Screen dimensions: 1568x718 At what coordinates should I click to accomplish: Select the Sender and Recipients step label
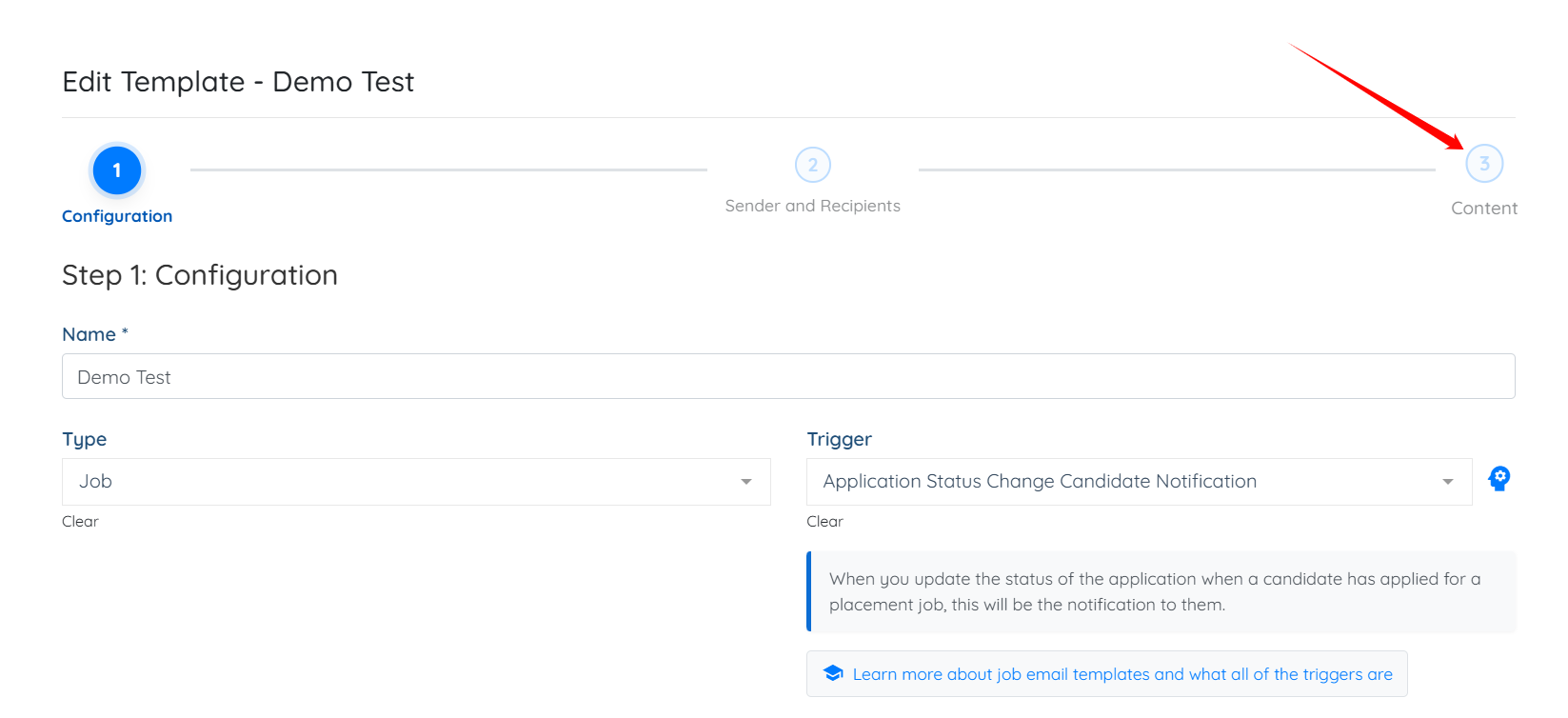tap(813, 206)
